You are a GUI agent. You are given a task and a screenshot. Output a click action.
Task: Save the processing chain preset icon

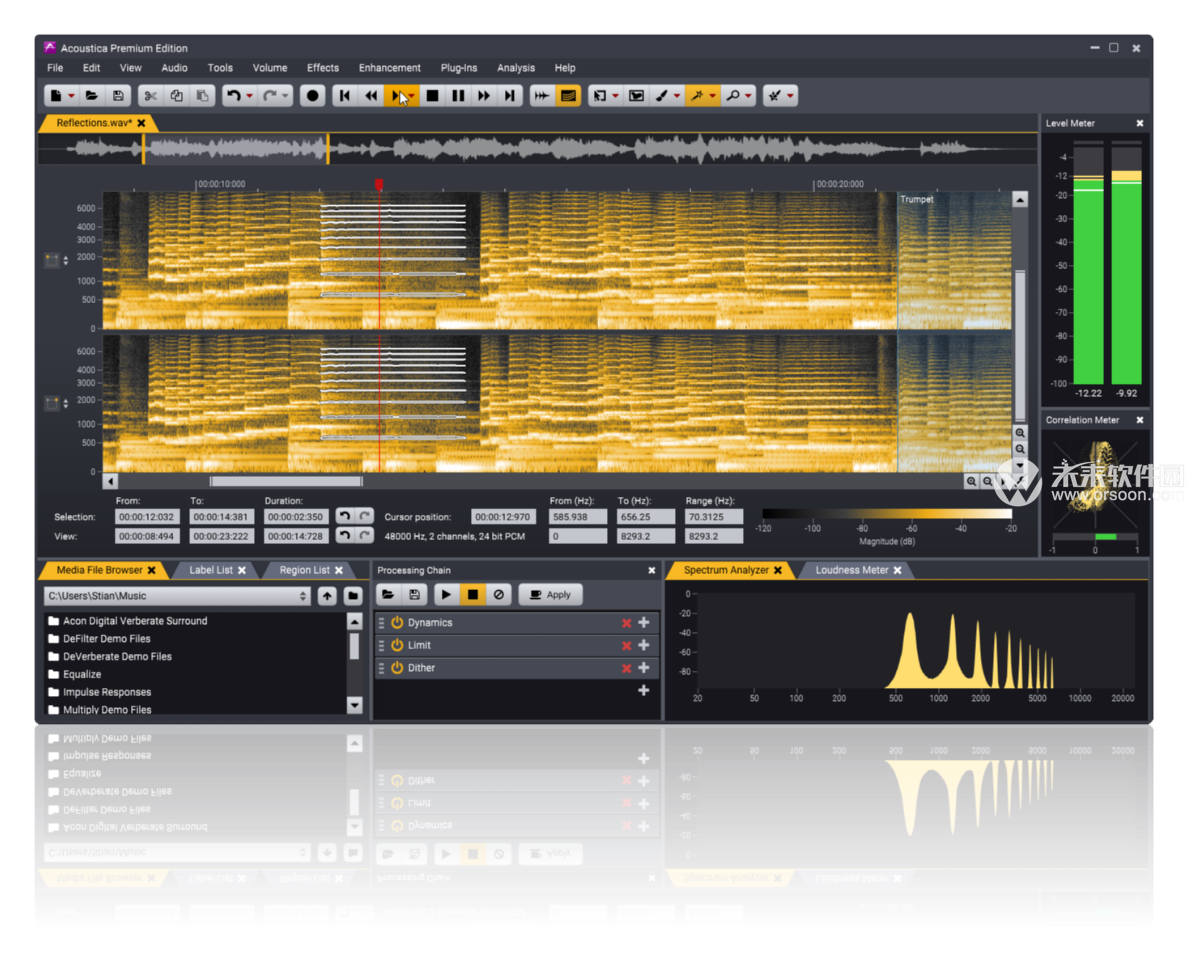click(414, 595)
